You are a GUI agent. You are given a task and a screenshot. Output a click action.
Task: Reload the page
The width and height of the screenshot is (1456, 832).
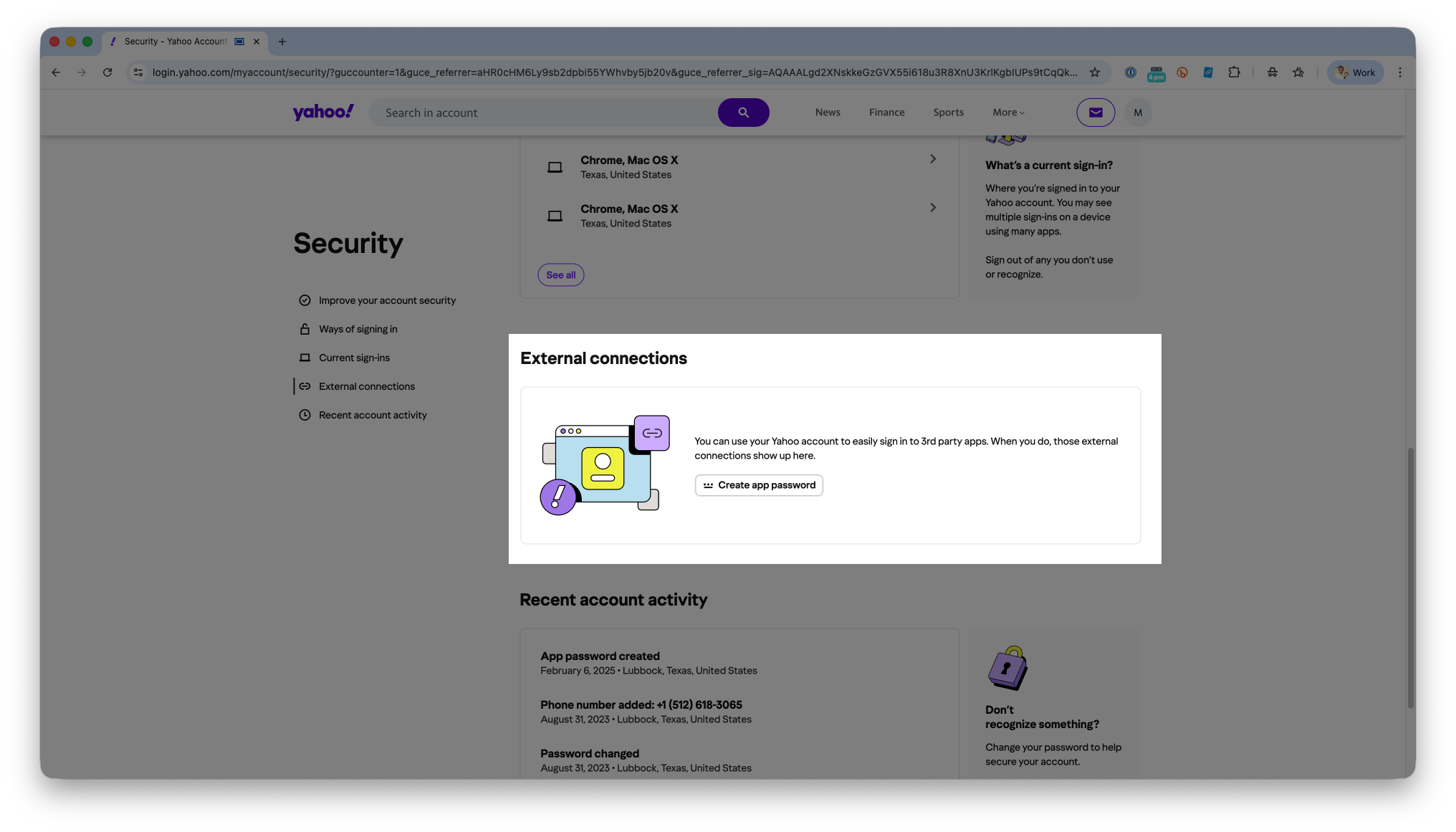click(x=107, y=72)
